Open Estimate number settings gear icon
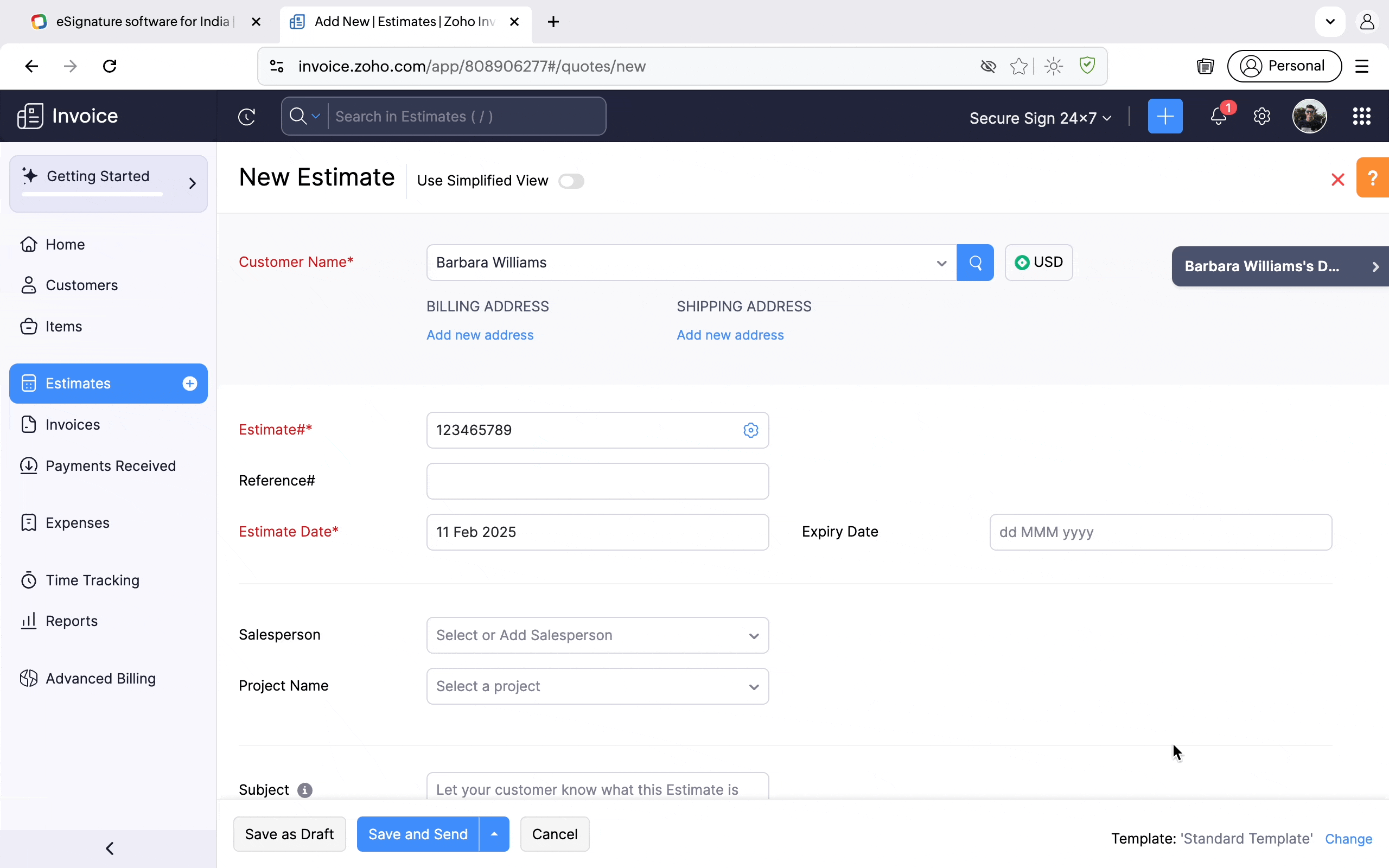 751,430
